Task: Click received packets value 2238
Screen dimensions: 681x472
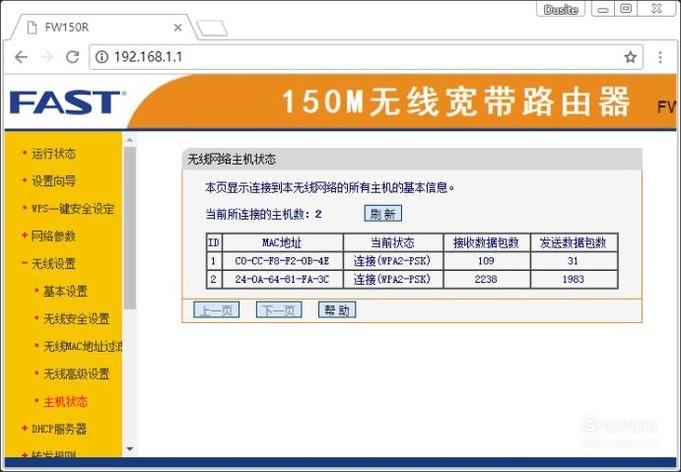Action: pyautogui.click(x=486, y=279)
